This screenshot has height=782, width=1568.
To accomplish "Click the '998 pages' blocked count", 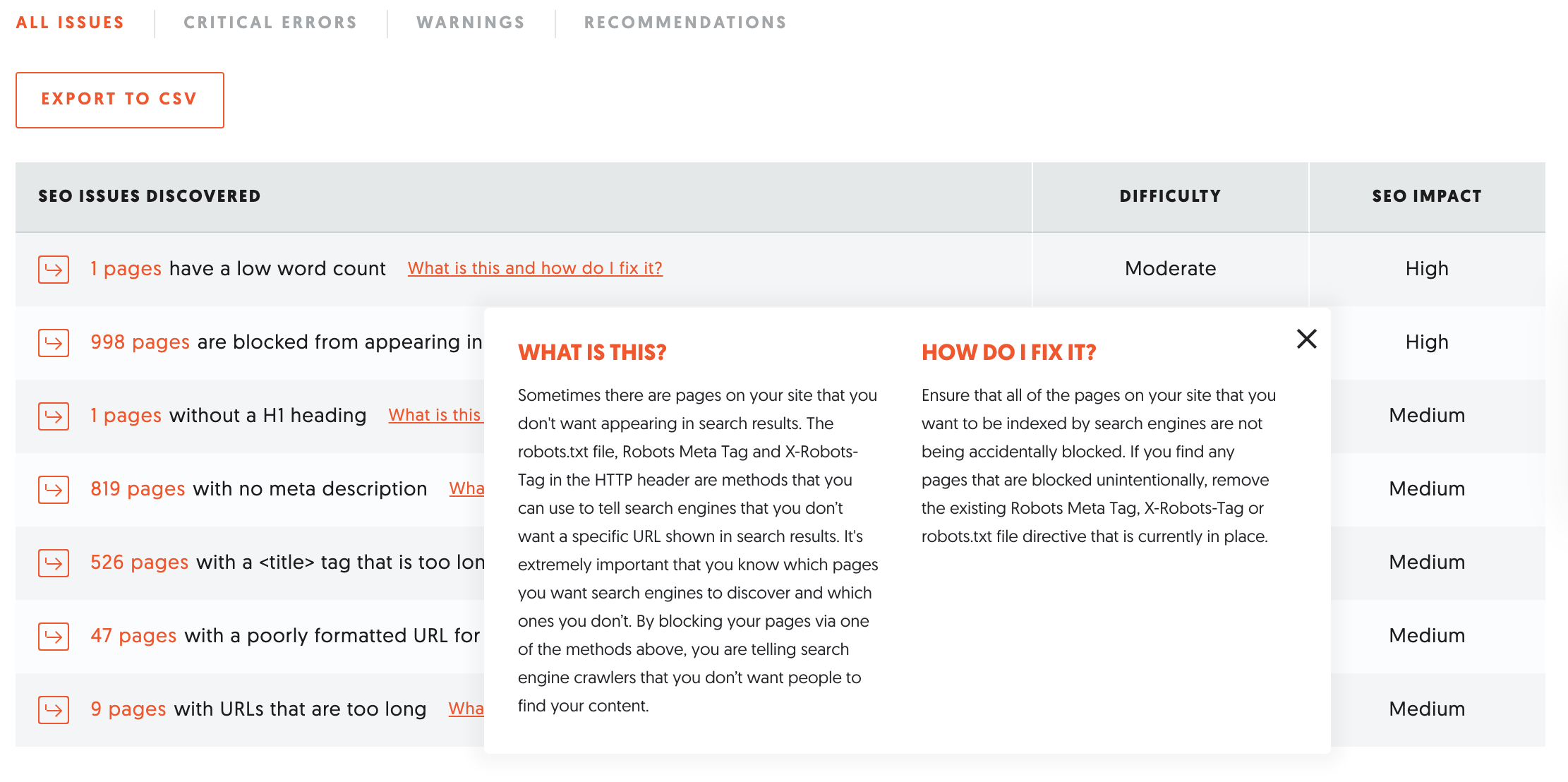I will (140, 342).
